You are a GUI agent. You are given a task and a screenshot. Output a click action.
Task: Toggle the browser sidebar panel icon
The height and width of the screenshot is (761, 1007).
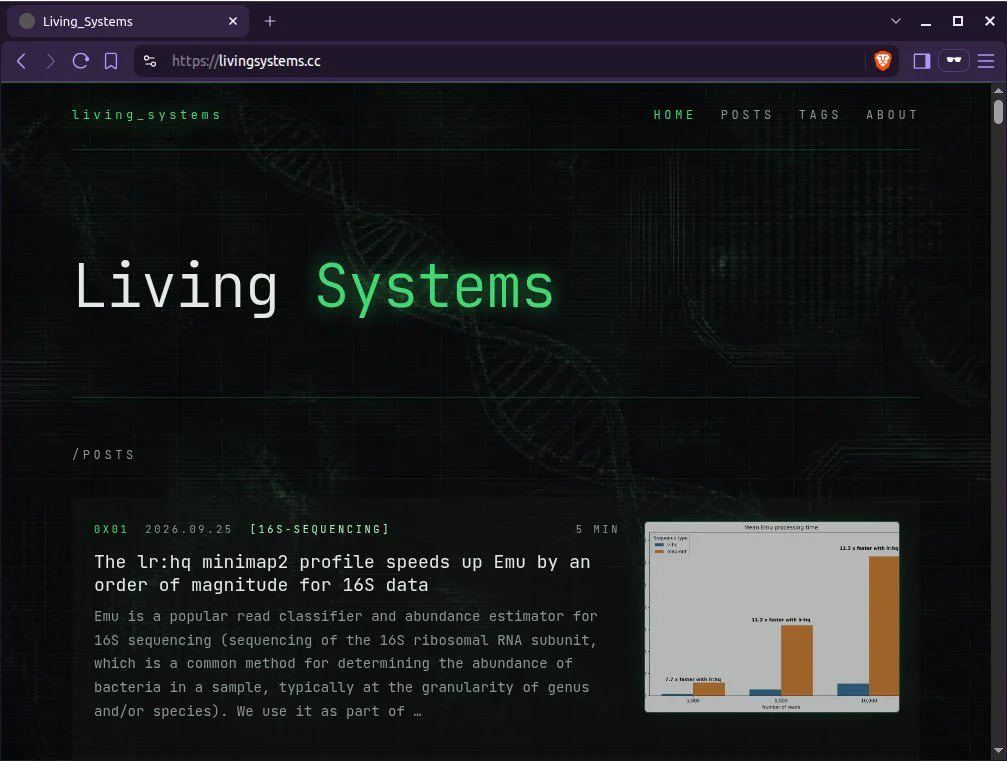922,61
